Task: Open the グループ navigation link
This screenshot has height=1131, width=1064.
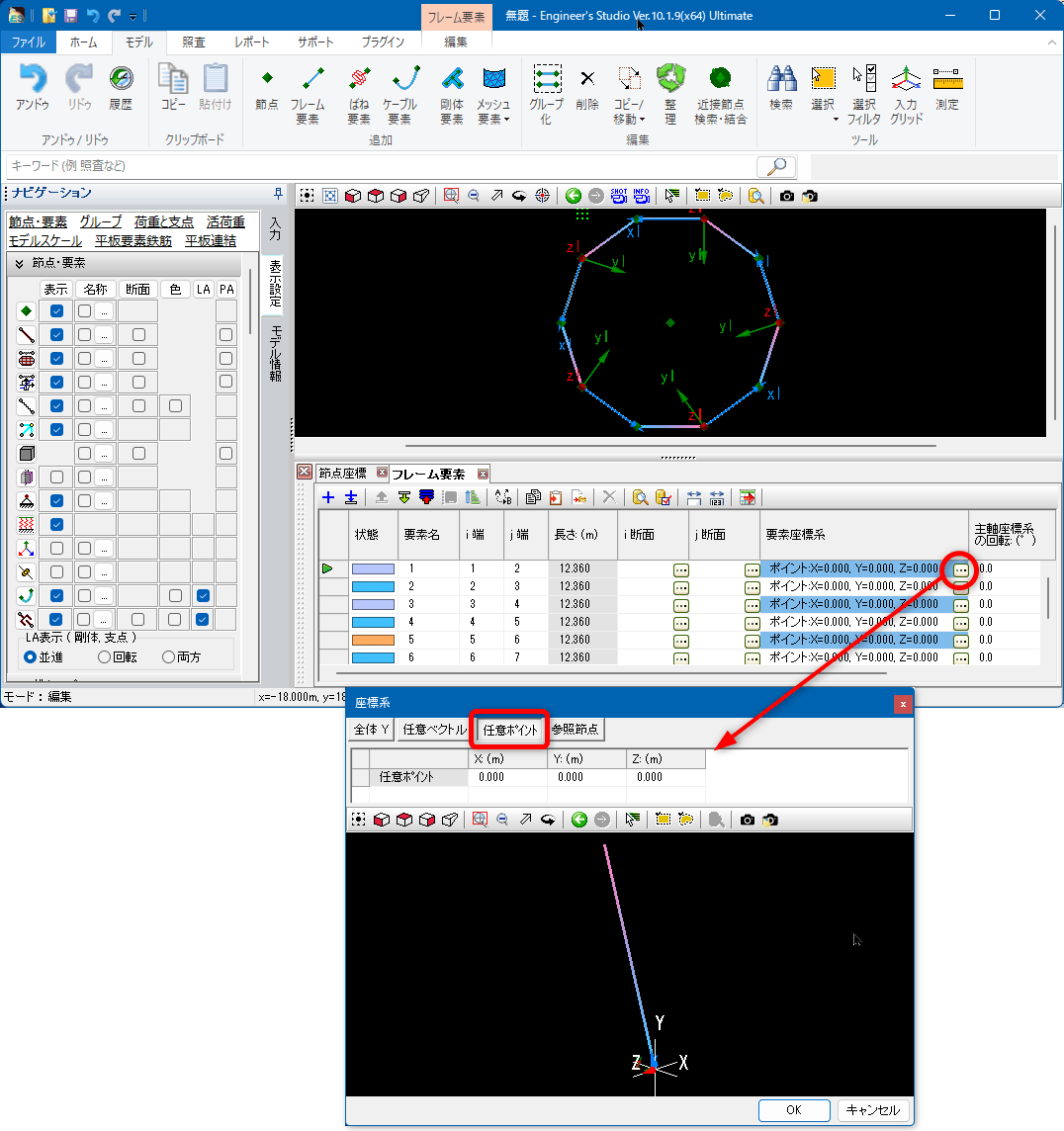Action: (x=100, y=222)
